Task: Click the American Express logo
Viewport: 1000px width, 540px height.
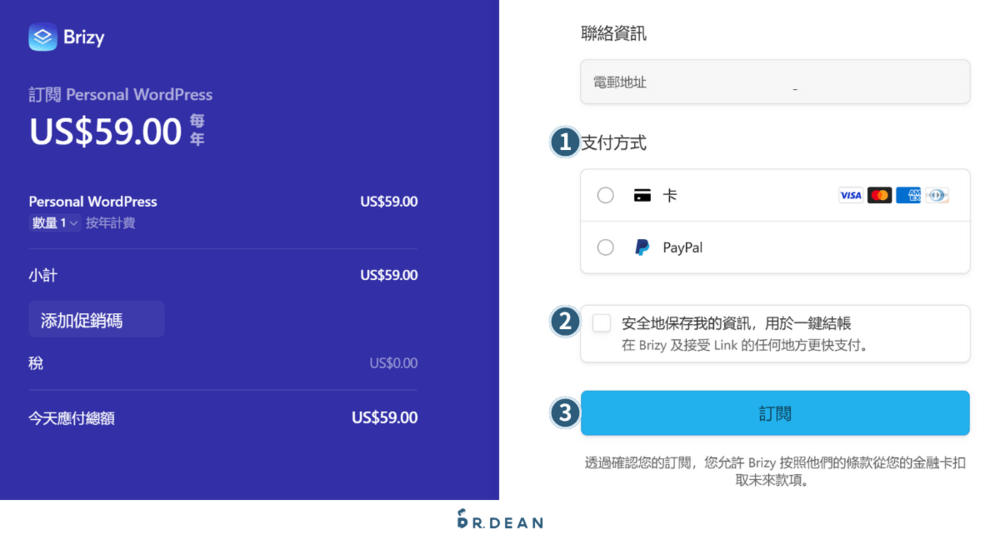Action: click(908, 195)
